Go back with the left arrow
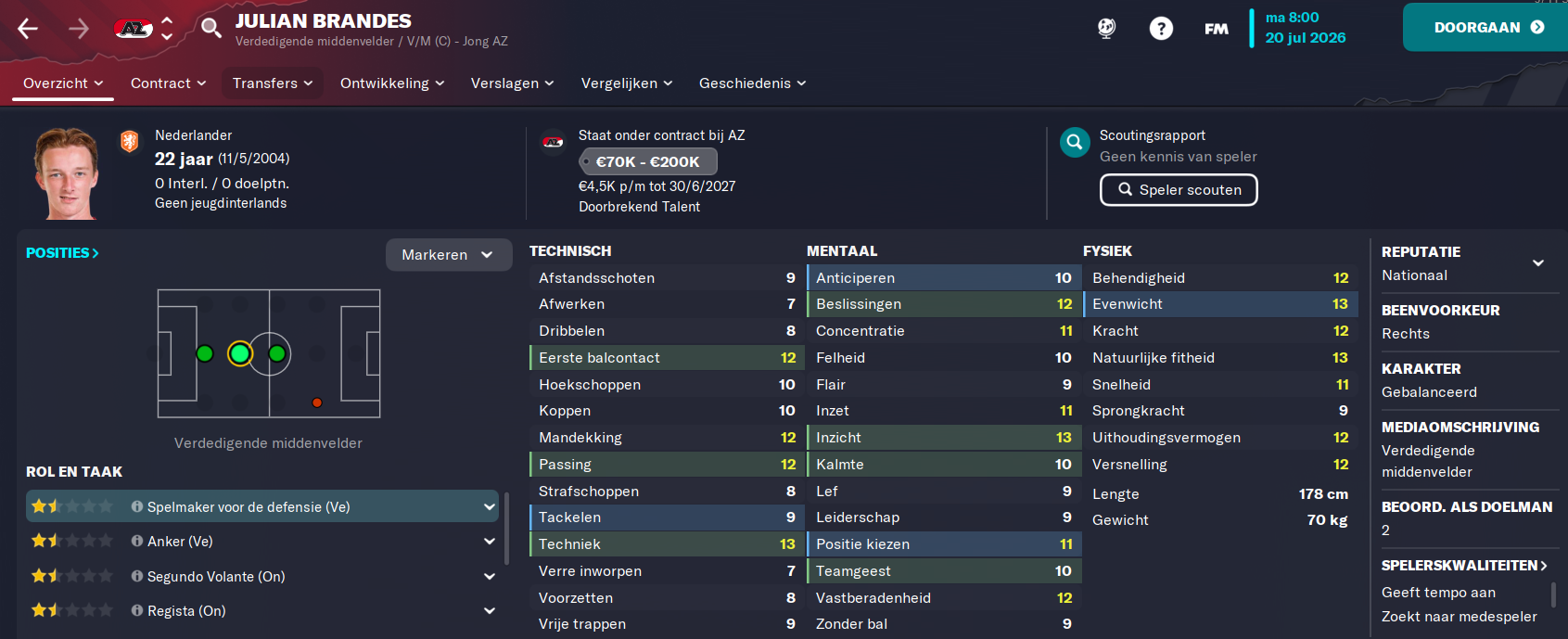 (28, 29)
